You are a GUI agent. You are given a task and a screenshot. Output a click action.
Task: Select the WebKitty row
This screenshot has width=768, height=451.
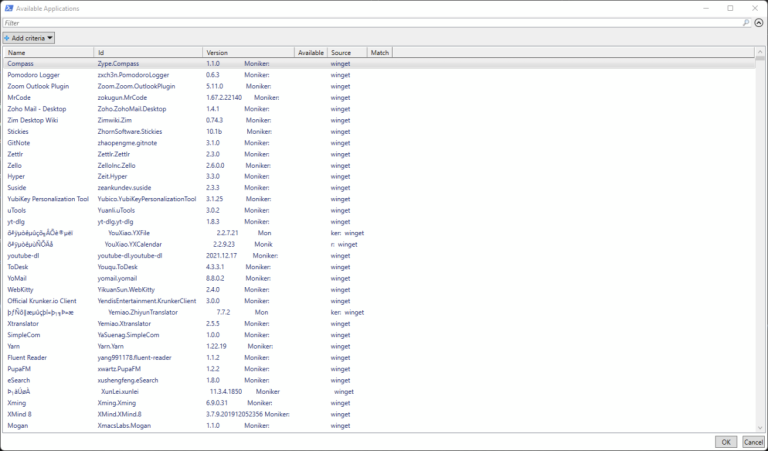(380, 289)
